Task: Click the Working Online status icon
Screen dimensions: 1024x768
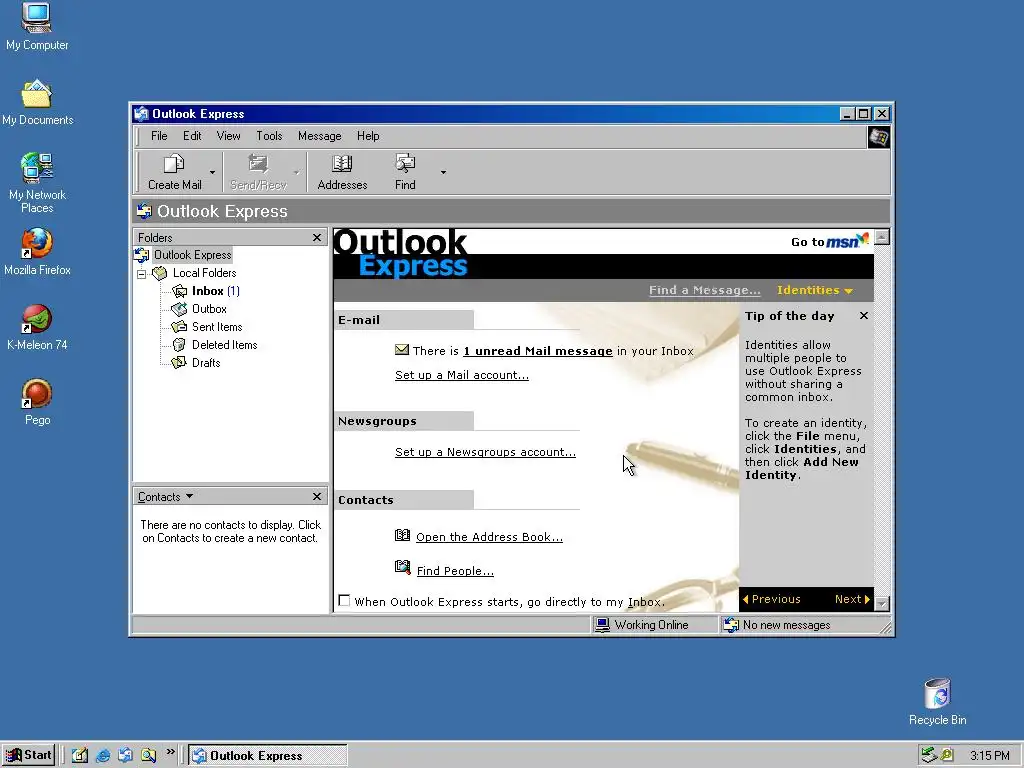Action: (x=601, y=625)
